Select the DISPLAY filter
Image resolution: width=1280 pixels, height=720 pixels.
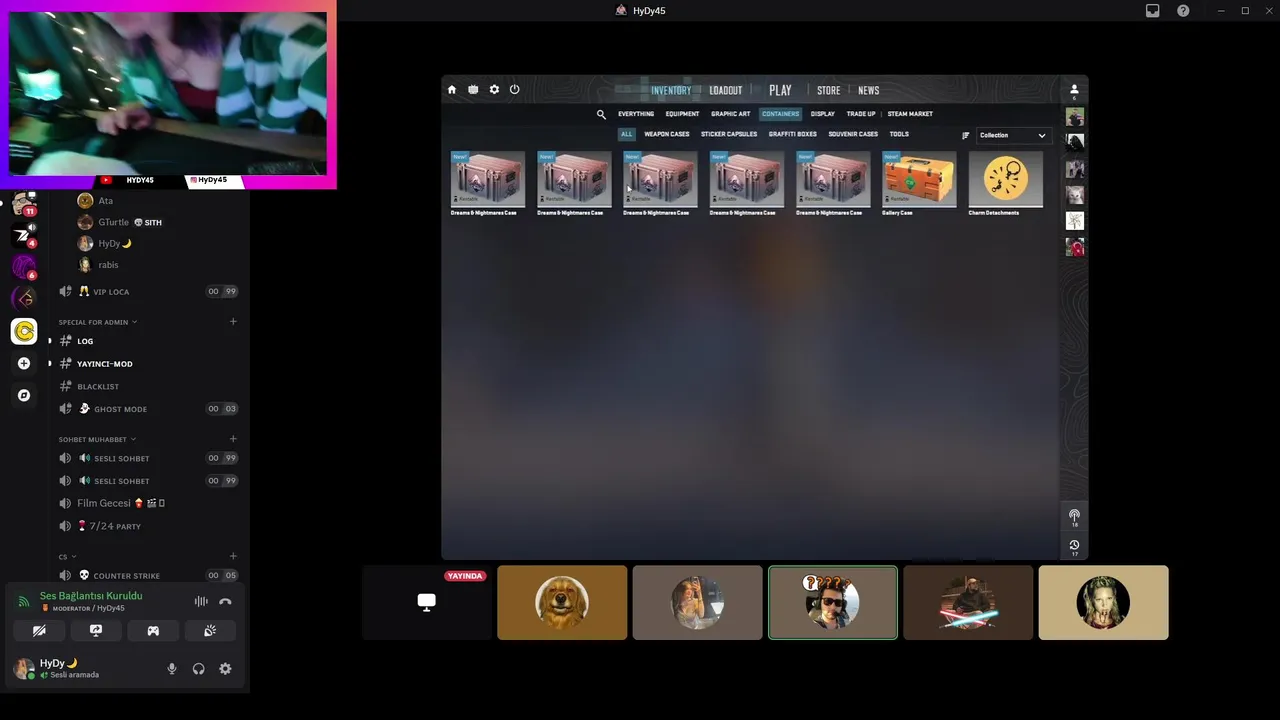pos(822,114)
